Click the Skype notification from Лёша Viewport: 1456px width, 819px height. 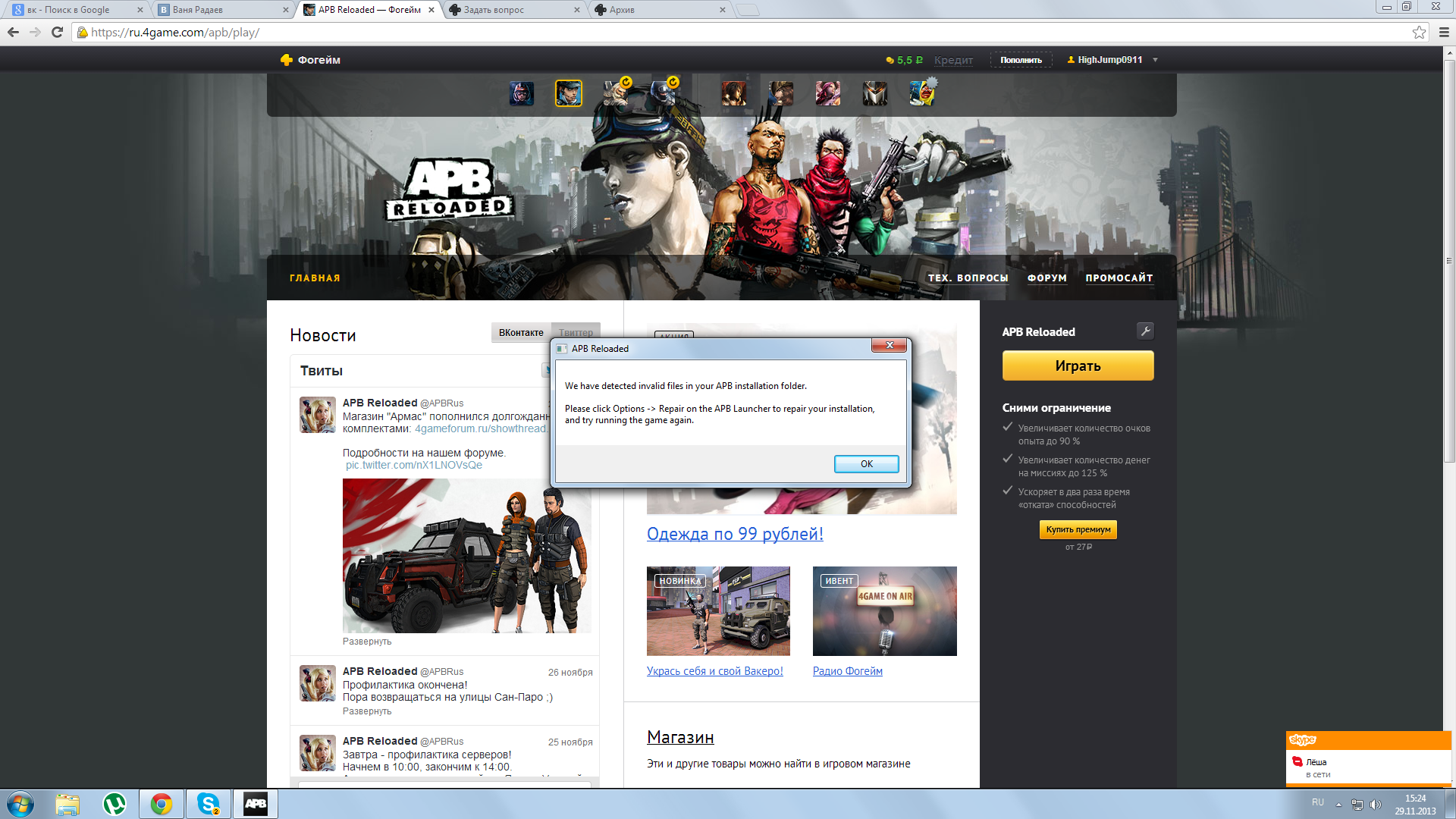[x=1368, y=767]
